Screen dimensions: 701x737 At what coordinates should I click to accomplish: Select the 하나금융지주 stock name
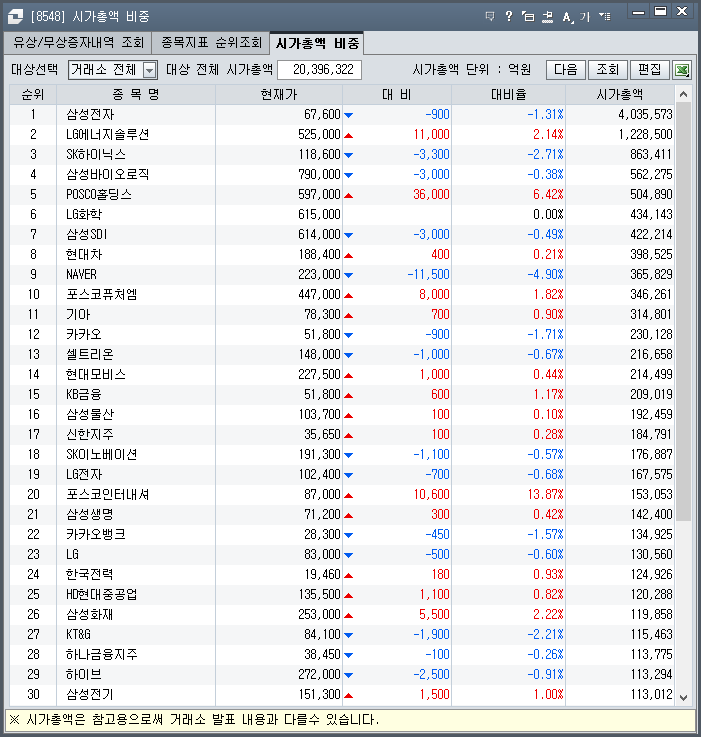point(102,654)
